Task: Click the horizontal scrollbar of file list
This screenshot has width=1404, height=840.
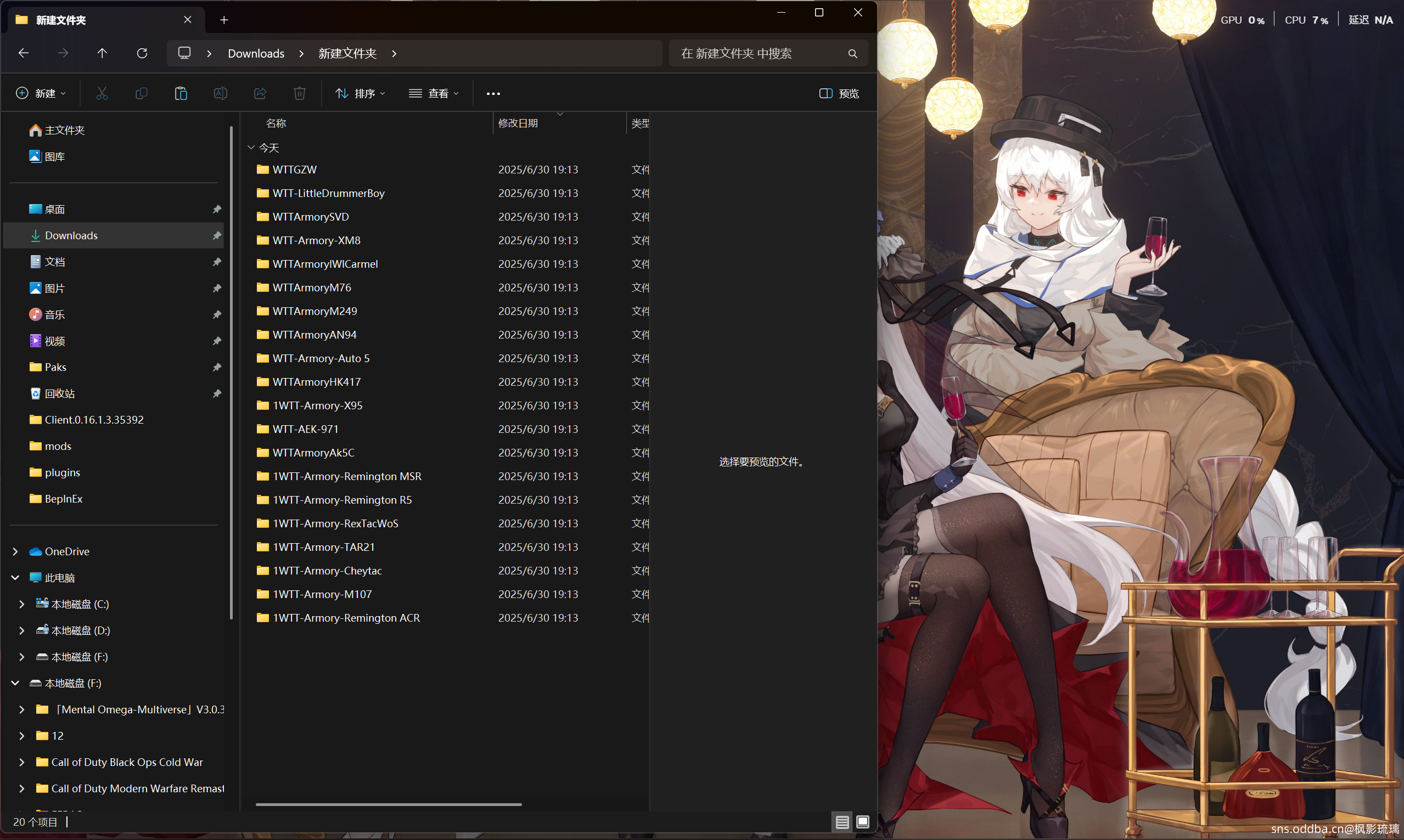Action: point(389,804)
